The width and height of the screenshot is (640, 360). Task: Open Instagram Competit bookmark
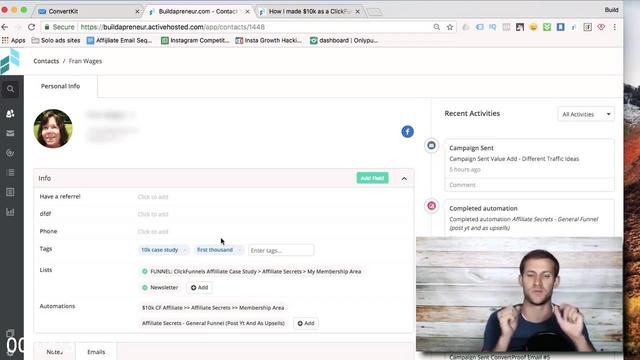click(x=195, y=40)
